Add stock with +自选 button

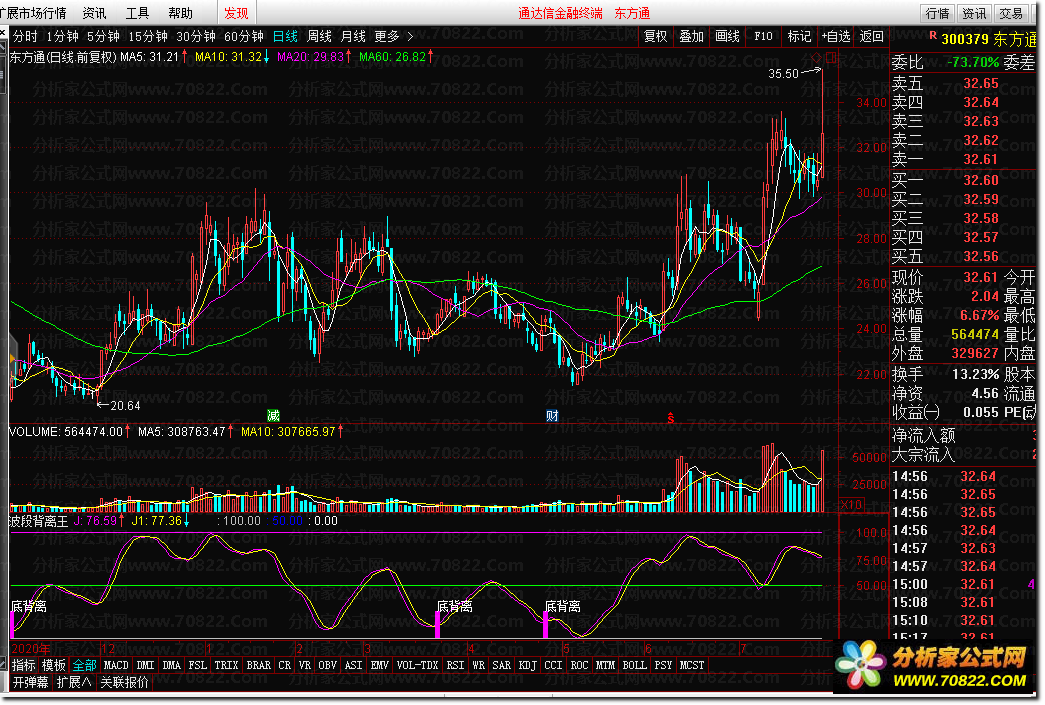click(x=836, y=37)
